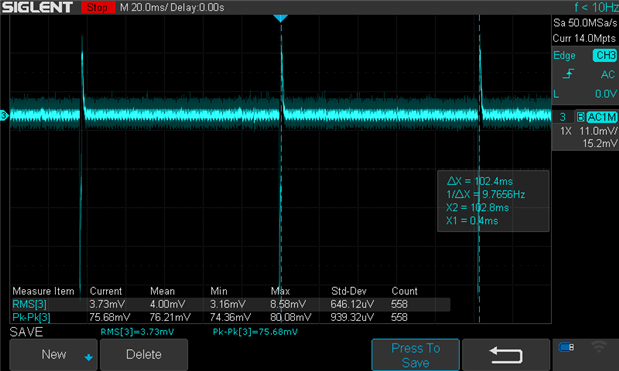Click the 1/ΔX = 9.7656Hz readout
Image resolution: width=619 pixels, height=371 pixels.
[x=486, y=194]
